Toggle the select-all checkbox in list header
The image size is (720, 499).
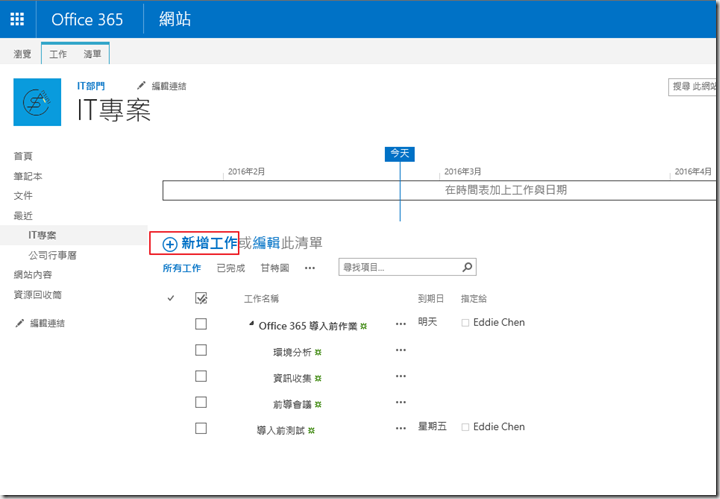[x=201, y=298]
